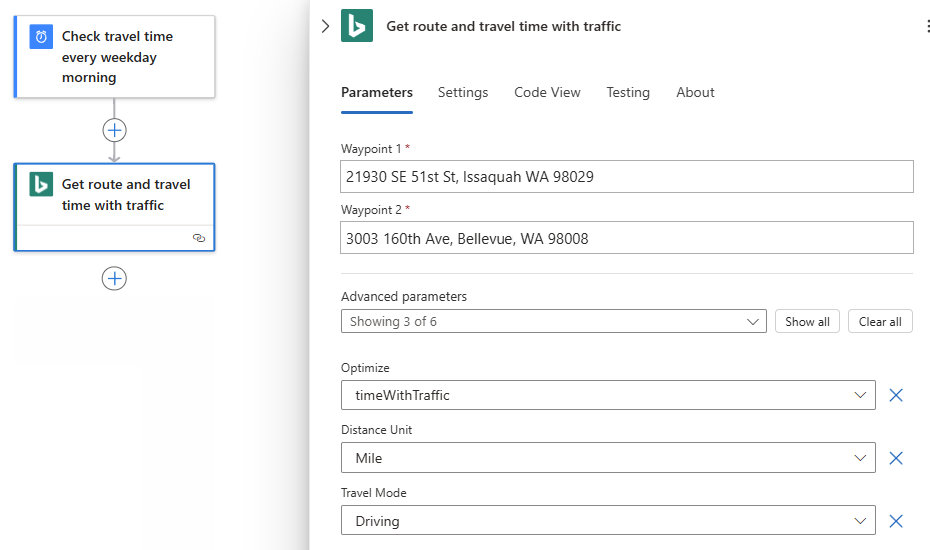Open the vertical ellipsis more options menu
This screenshot has height=550, width=930.
tap(928, 27)
